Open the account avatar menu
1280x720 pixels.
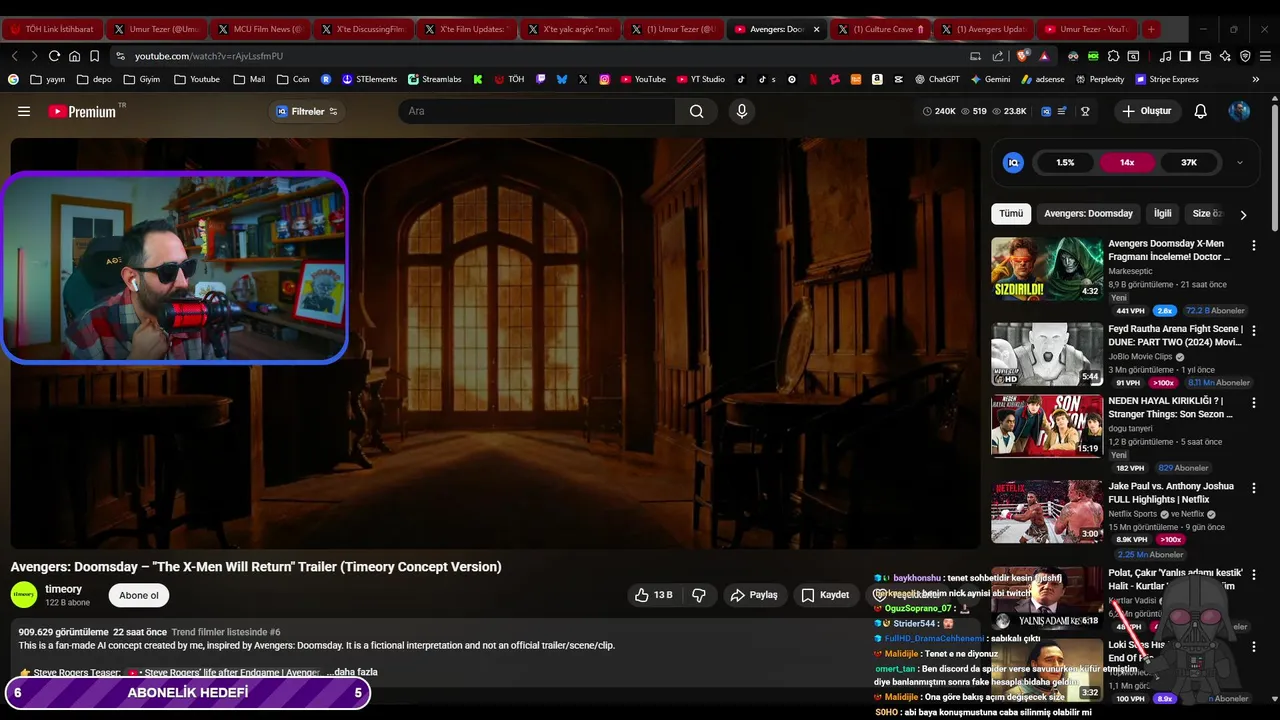[1239, 111]
